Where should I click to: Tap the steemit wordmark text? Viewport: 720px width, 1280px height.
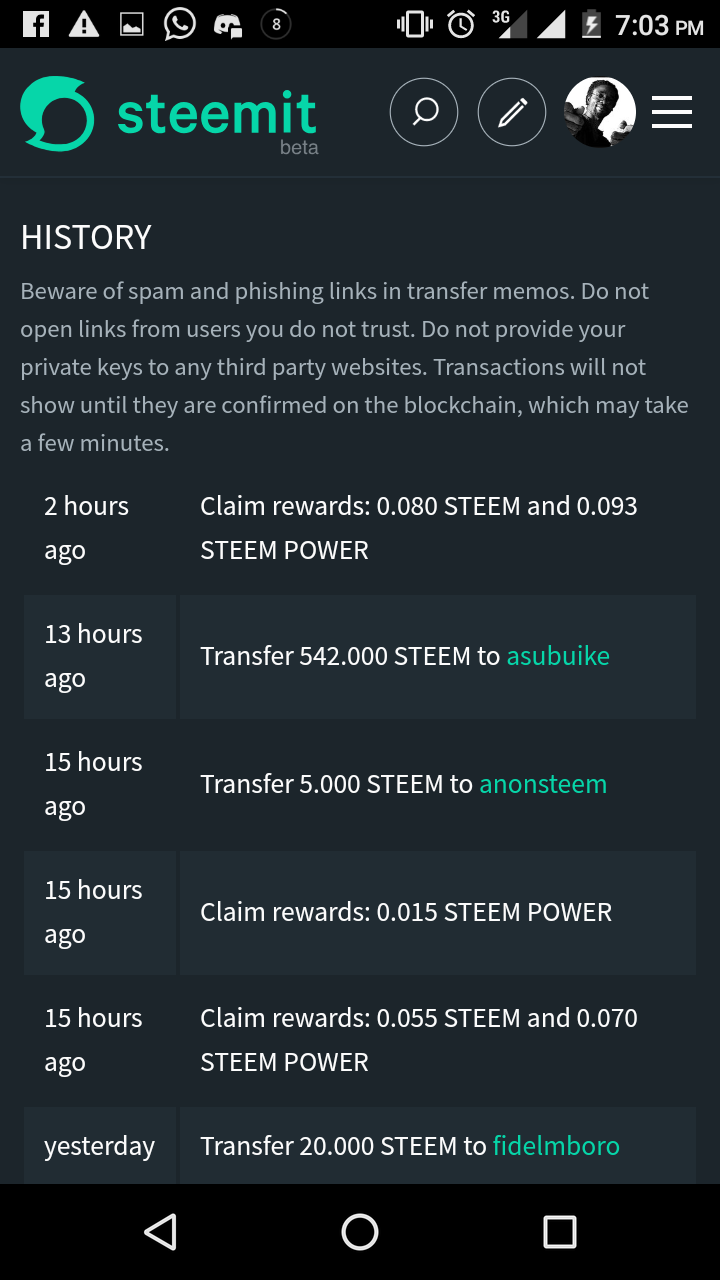click(217, 114)
